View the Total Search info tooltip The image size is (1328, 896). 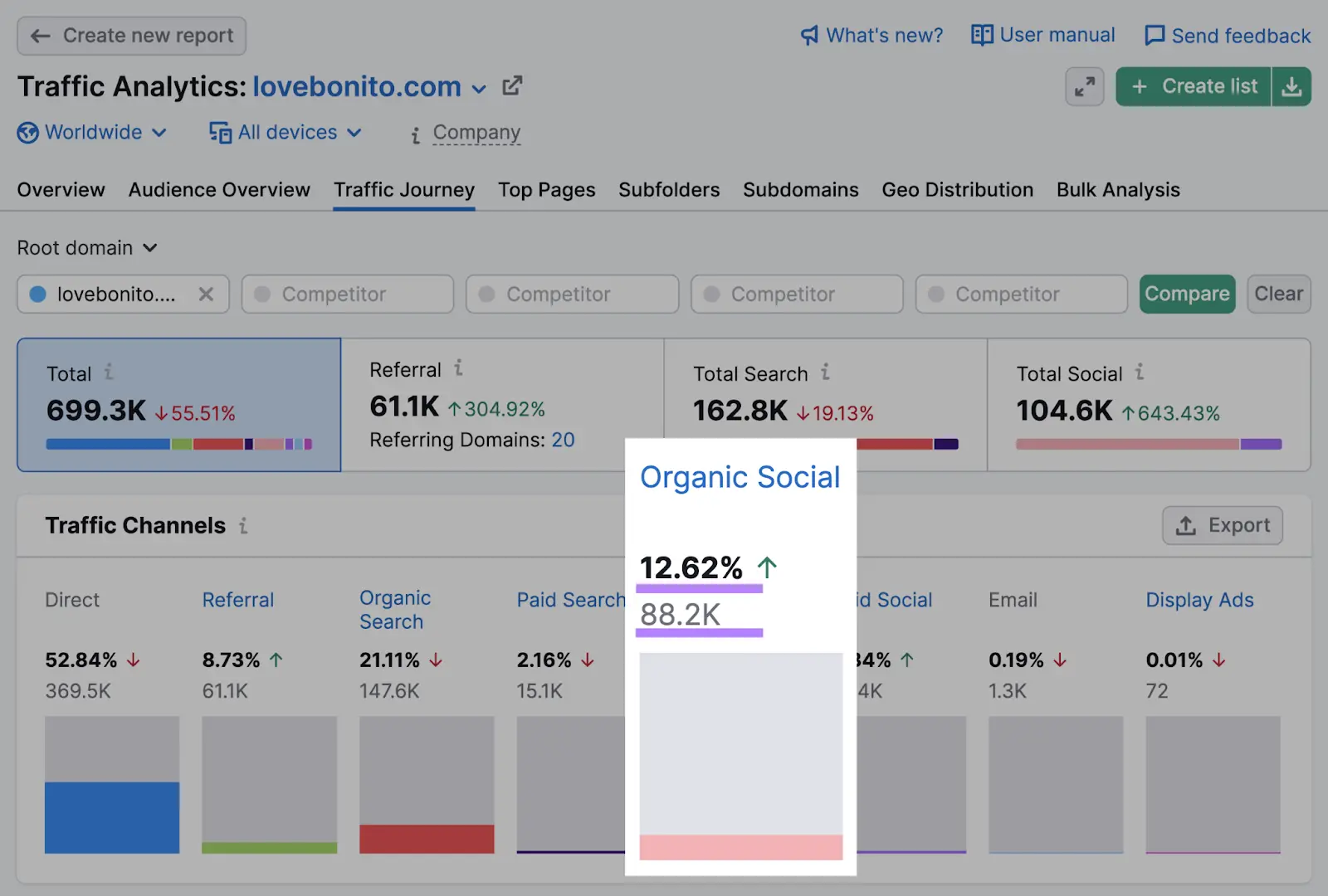[x=825, y=373]
